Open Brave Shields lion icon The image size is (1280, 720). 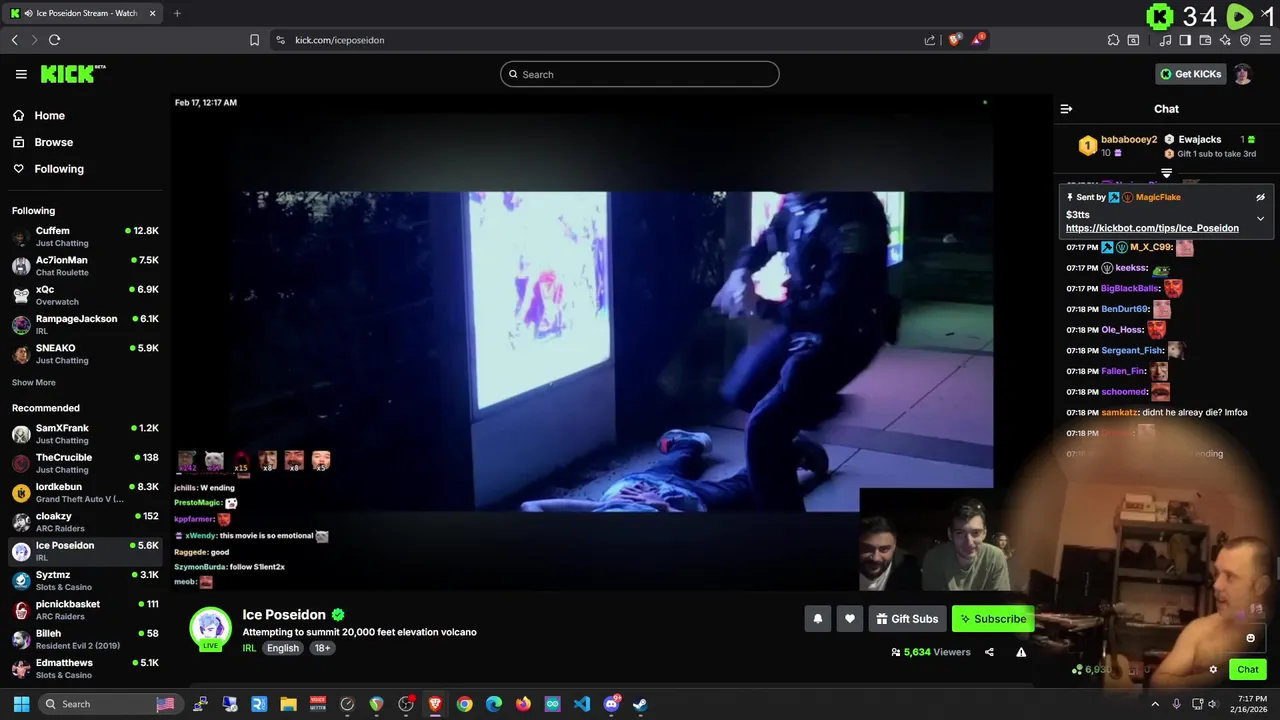955,40
